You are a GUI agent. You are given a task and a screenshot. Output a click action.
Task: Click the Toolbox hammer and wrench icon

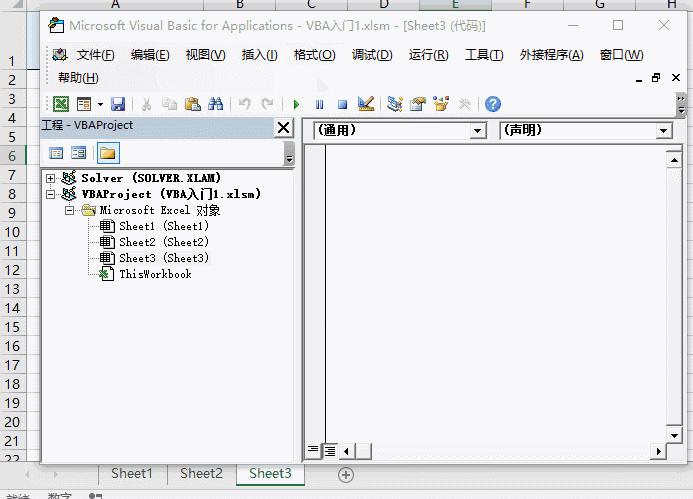[x=464, y=104]
